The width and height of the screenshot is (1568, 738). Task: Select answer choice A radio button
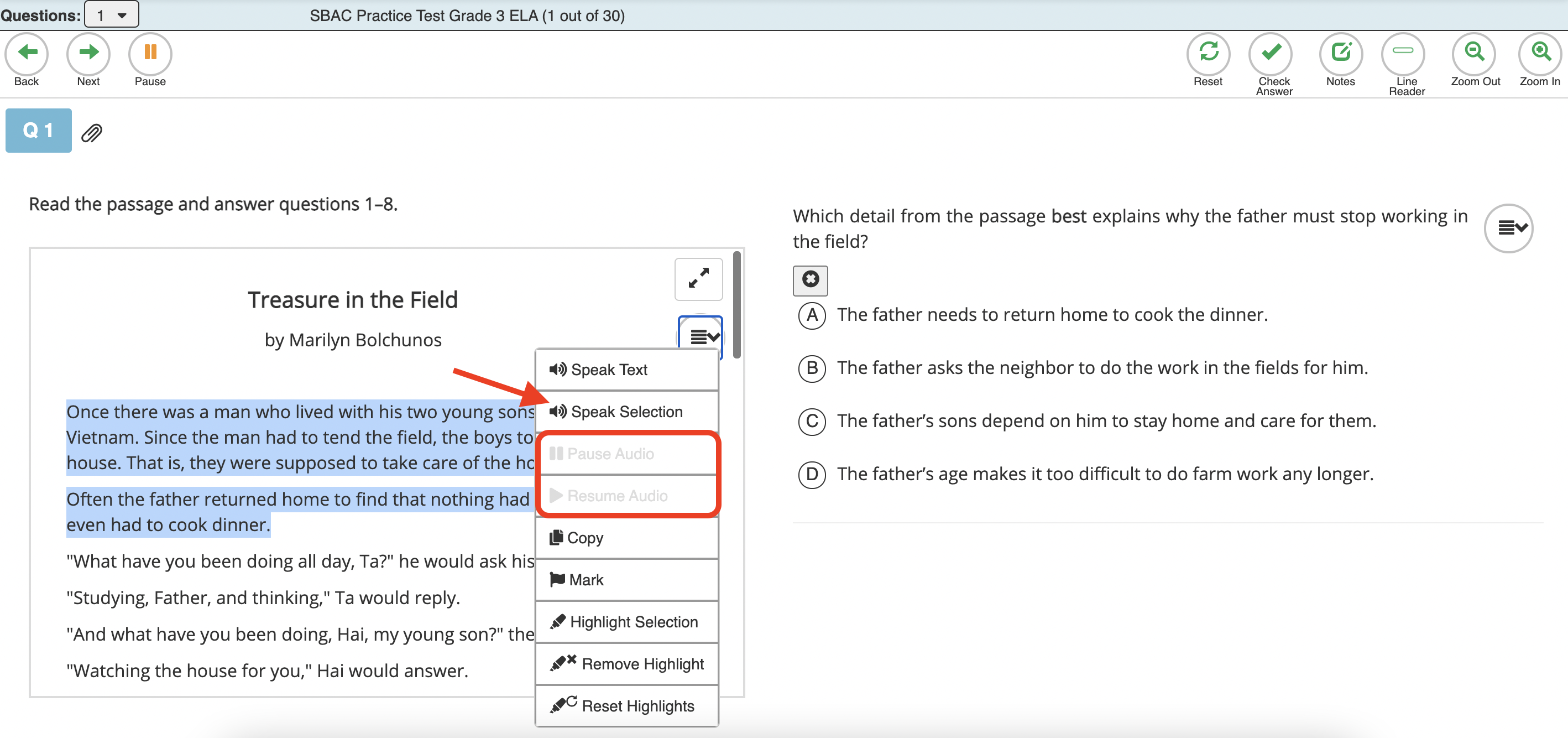point(812,315)
